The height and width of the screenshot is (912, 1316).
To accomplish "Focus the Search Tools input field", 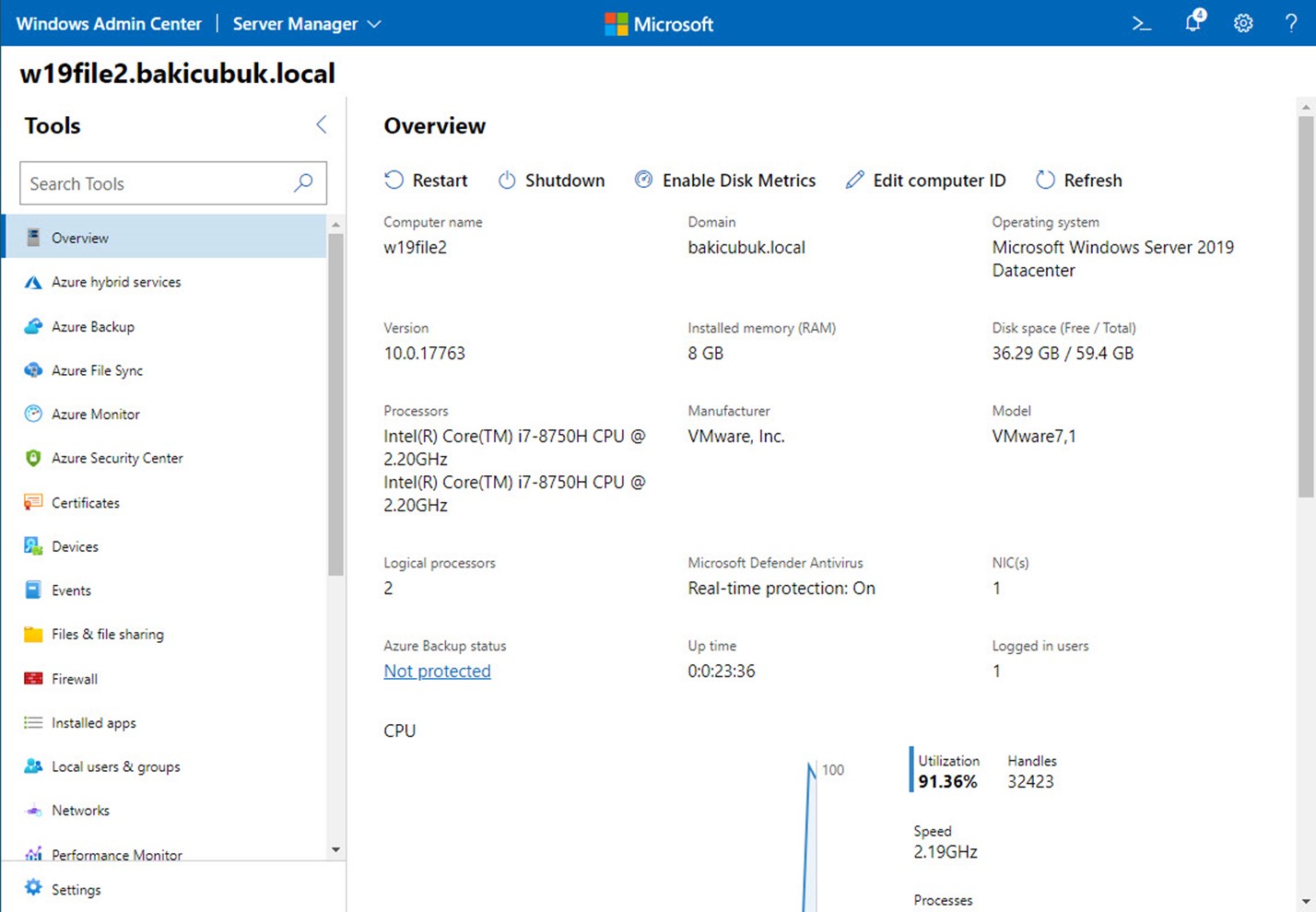I will (173, 183).
